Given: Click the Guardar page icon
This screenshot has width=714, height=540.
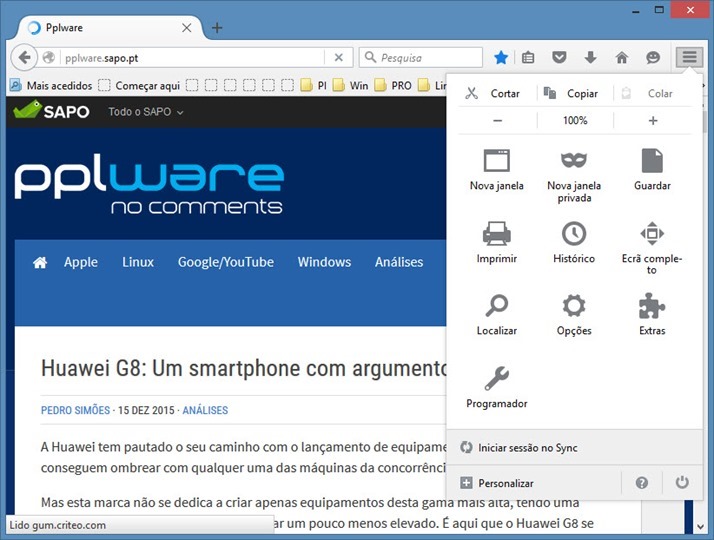Looking at the screenshot, I should [652, 160].
